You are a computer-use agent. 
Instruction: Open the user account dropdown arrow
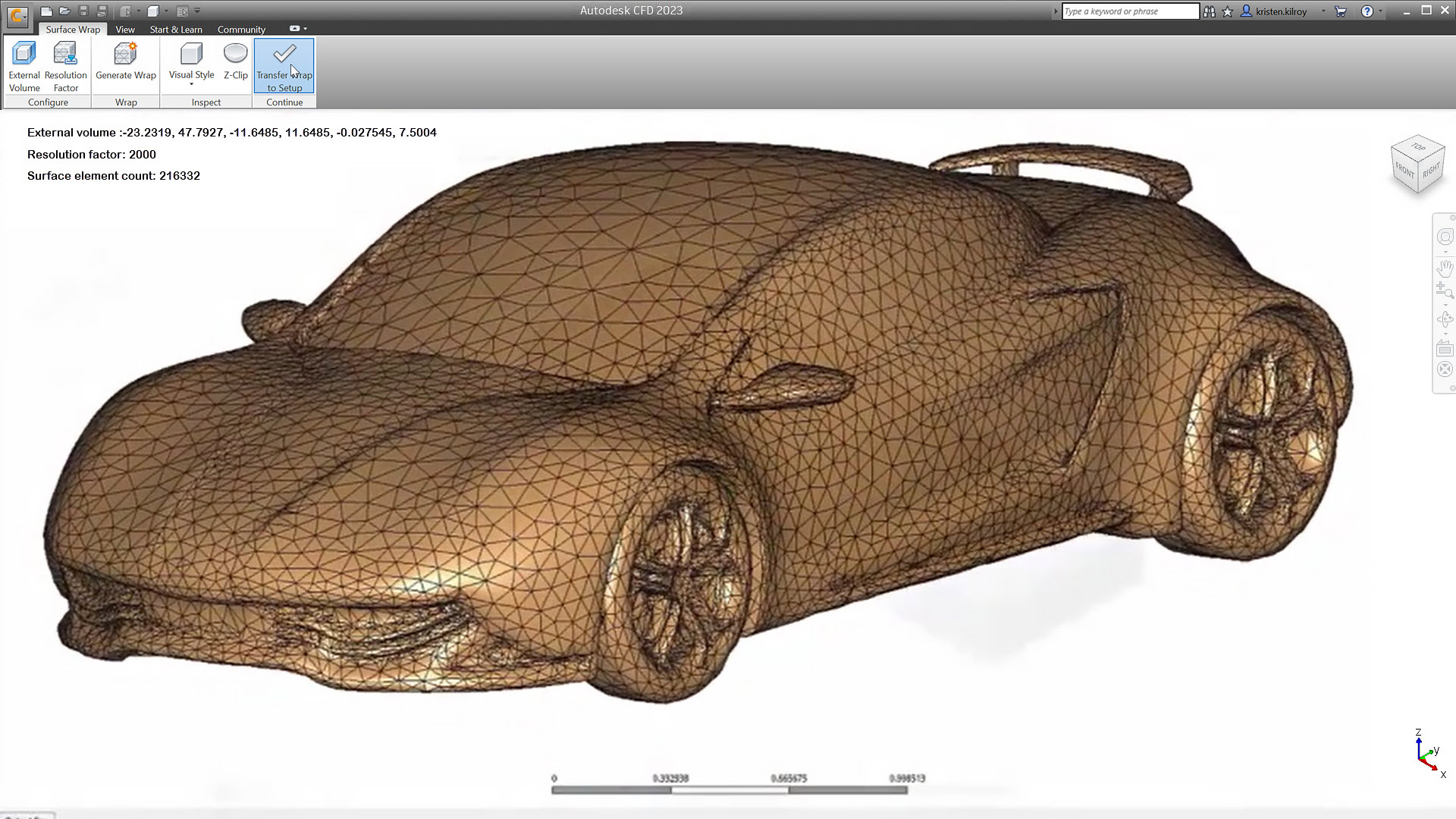pos(1323,11)
